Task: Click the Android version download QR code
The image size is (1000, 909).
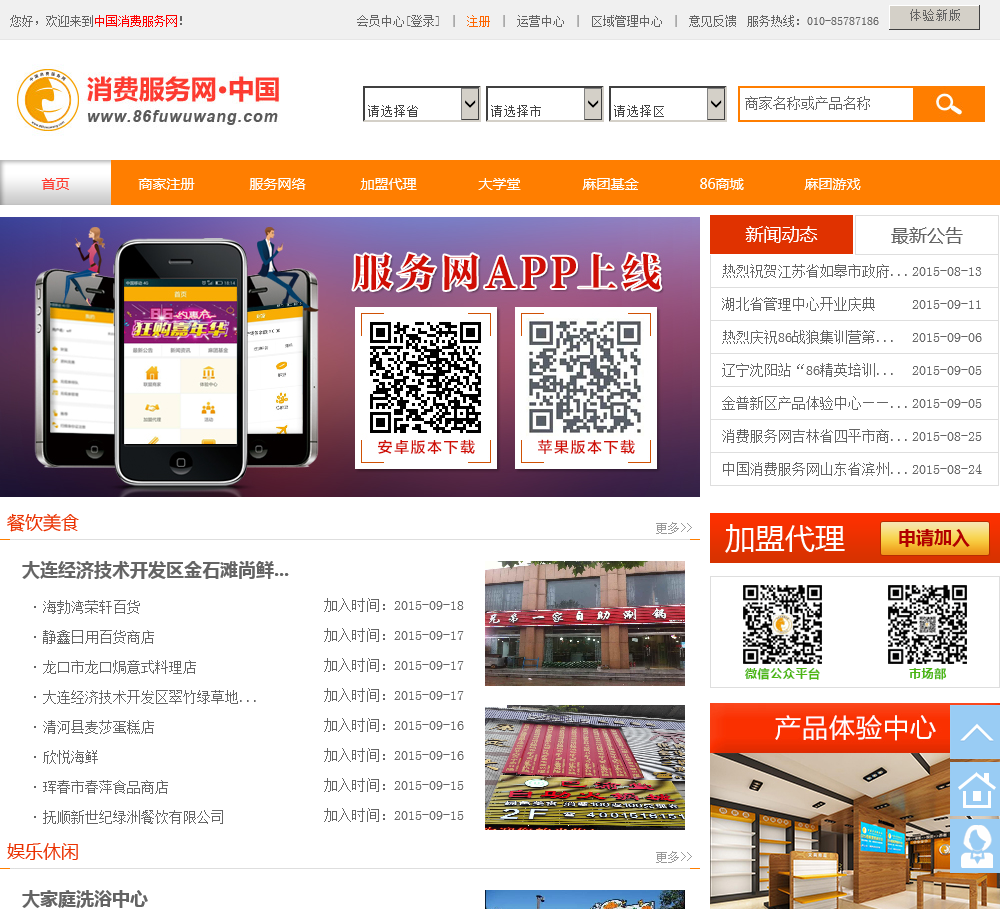Action: point(425,378)
